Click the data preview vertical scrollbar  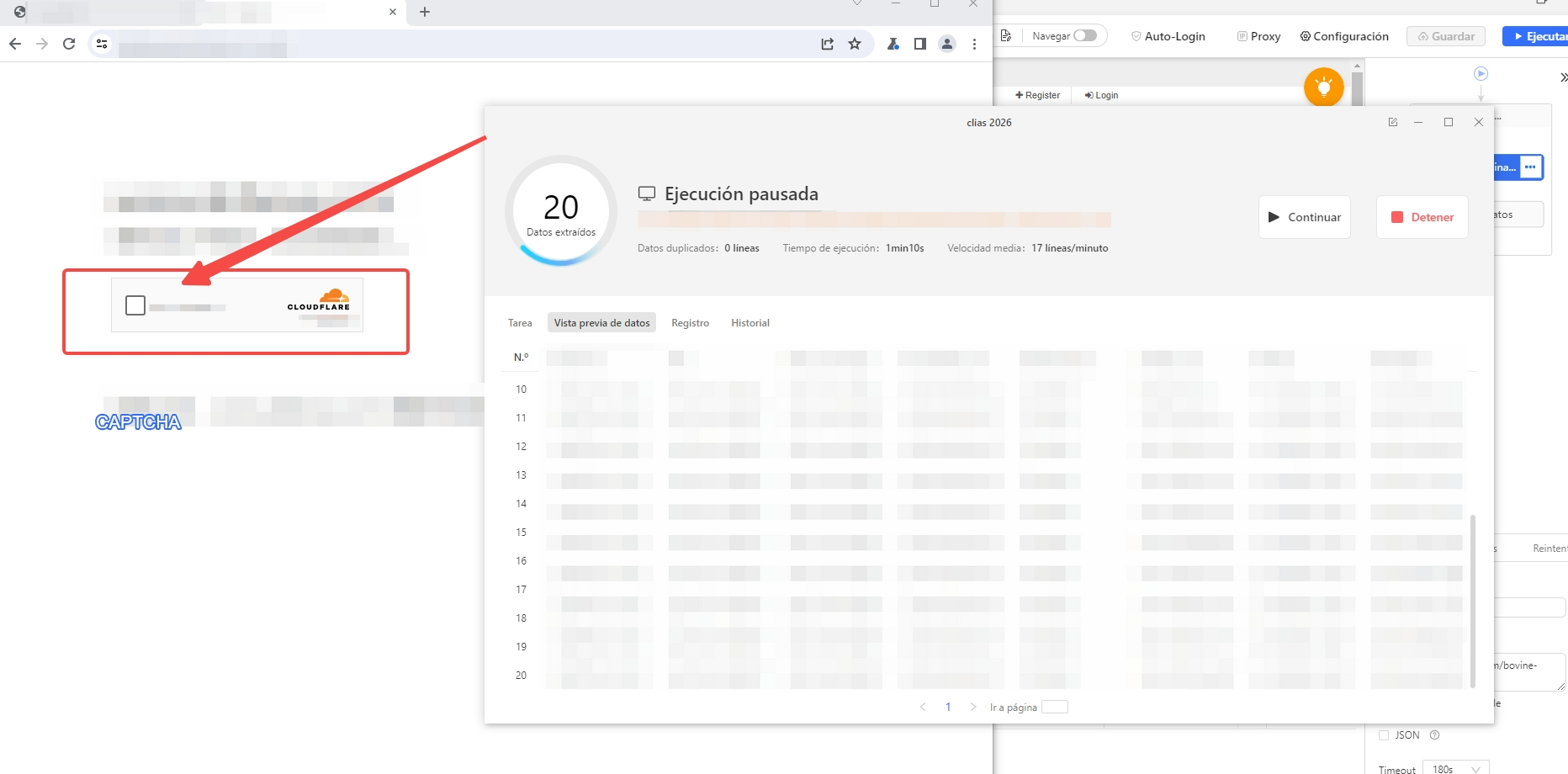[x=1472, y=601]
